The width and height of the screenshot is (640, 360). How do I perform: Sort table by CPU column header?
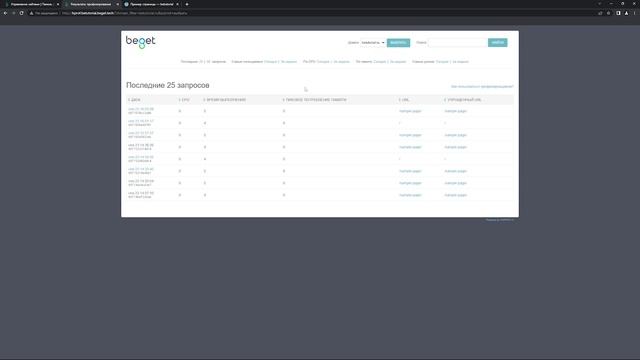(x=184, y=100)
